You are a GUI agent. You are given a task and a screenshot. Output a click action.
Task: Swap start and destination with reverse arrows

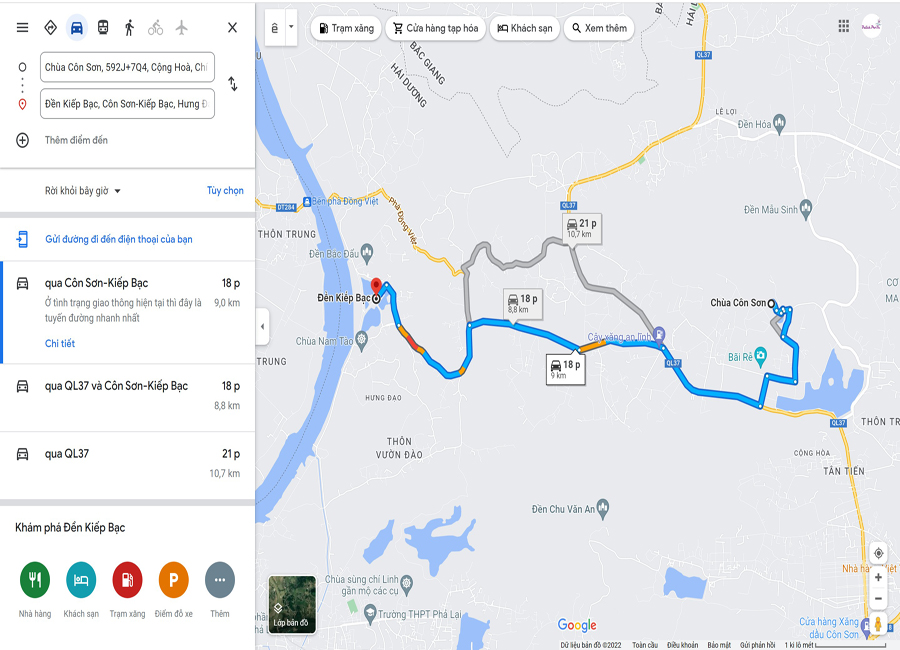[x=232, y=84]
